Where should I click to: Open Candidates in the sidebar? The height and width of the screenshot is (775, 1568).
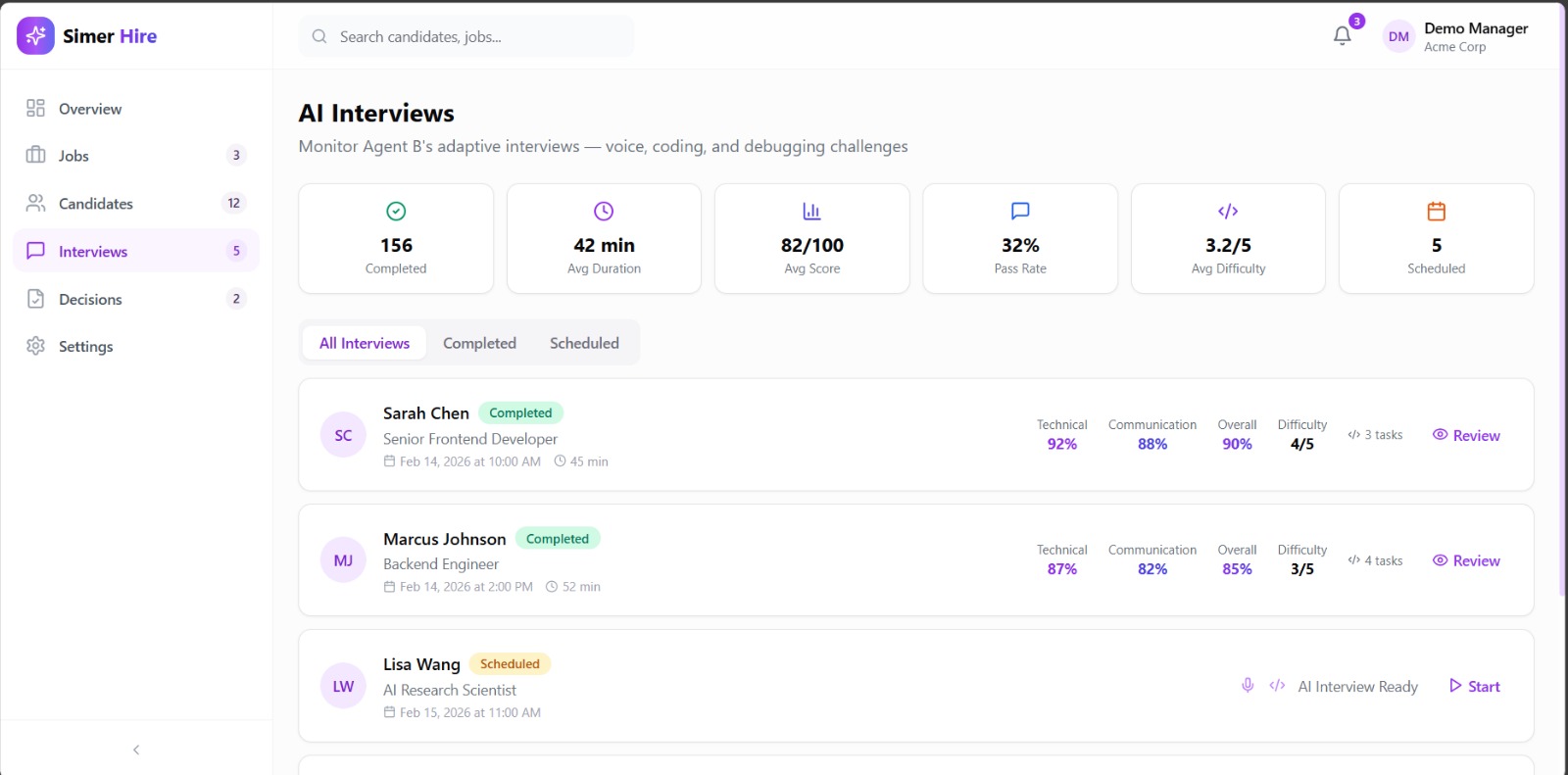click(x=136, y=203)
